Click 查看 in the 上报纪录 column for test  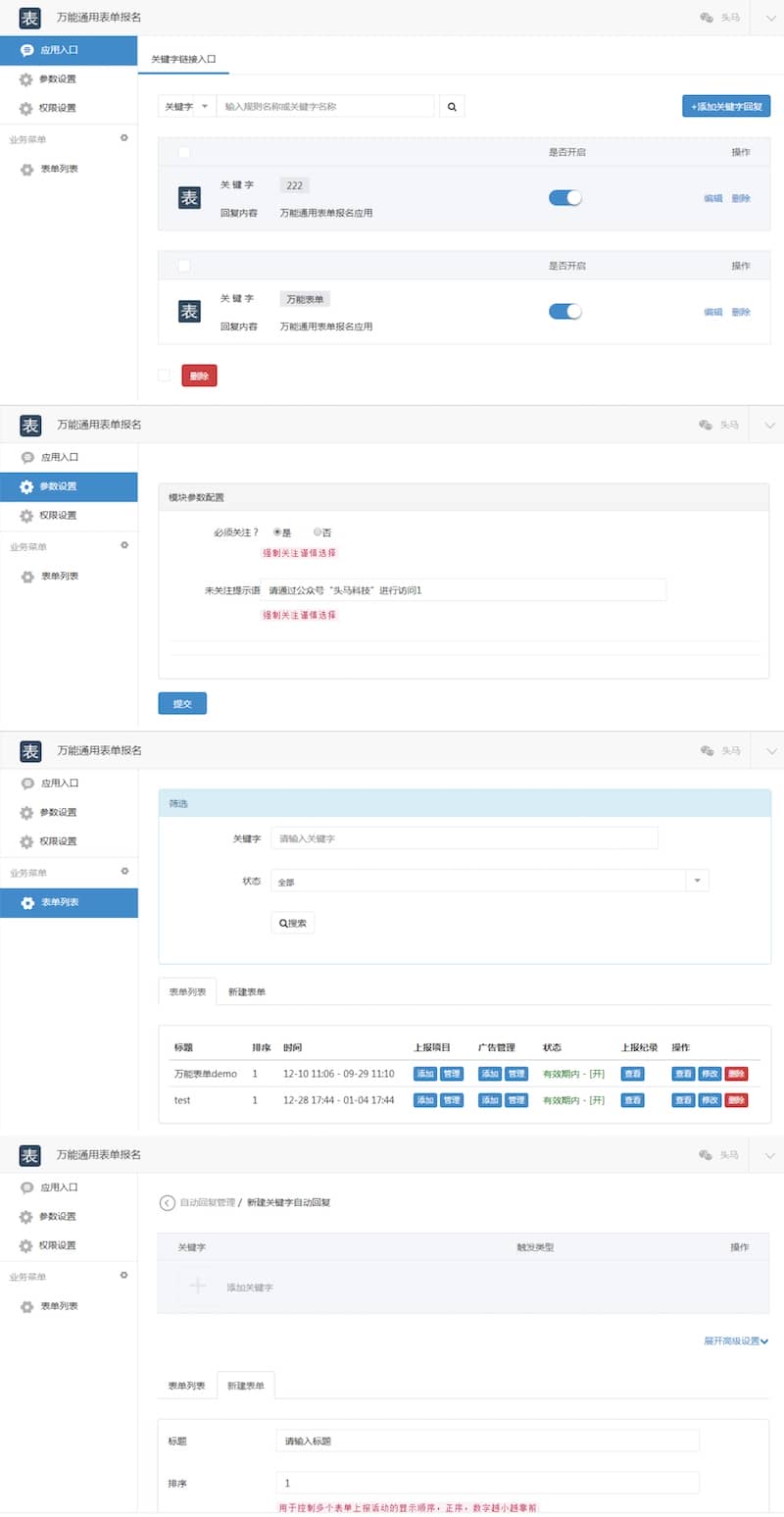click(632, 1100)
